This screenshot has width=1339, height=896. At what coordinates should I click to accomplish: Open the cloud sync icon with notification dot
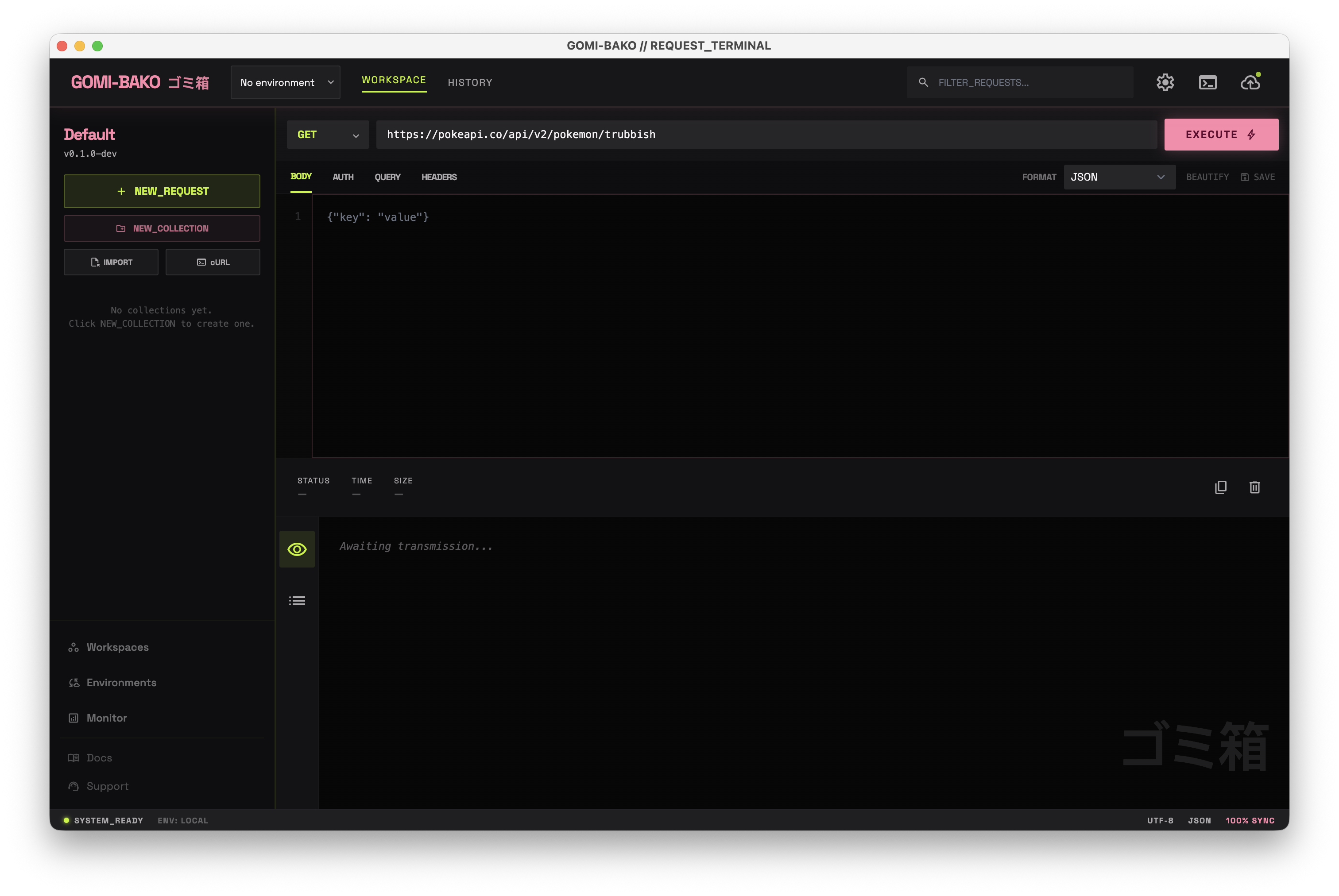(x=1250, y=82)
